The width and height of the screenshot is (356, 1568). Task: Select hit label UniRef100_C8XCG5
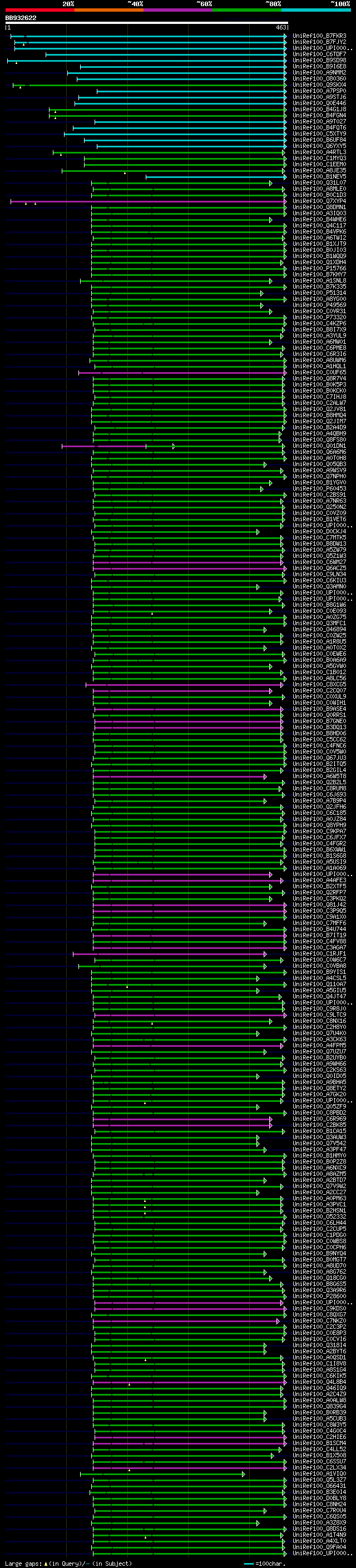[319, 684]
